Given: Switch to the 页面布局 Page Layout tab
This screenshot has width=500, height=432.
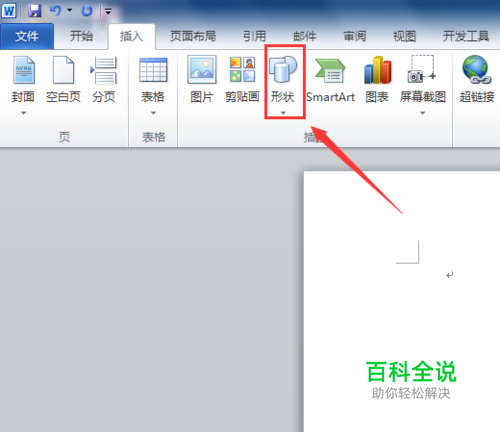Looking at the screenshot, I should (193, 36).
